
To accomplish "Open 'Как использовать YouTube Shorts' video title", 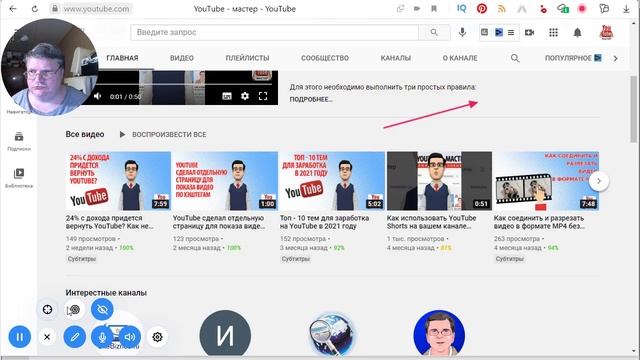I will point(431,222).
